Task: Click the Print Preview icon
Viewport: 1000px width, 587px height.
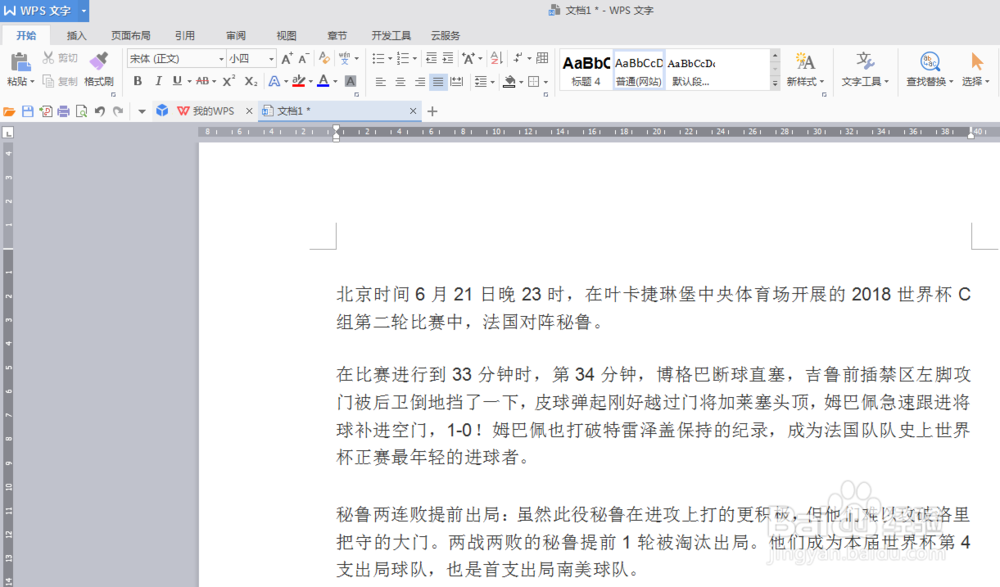Action: click(x=83, y=111)
